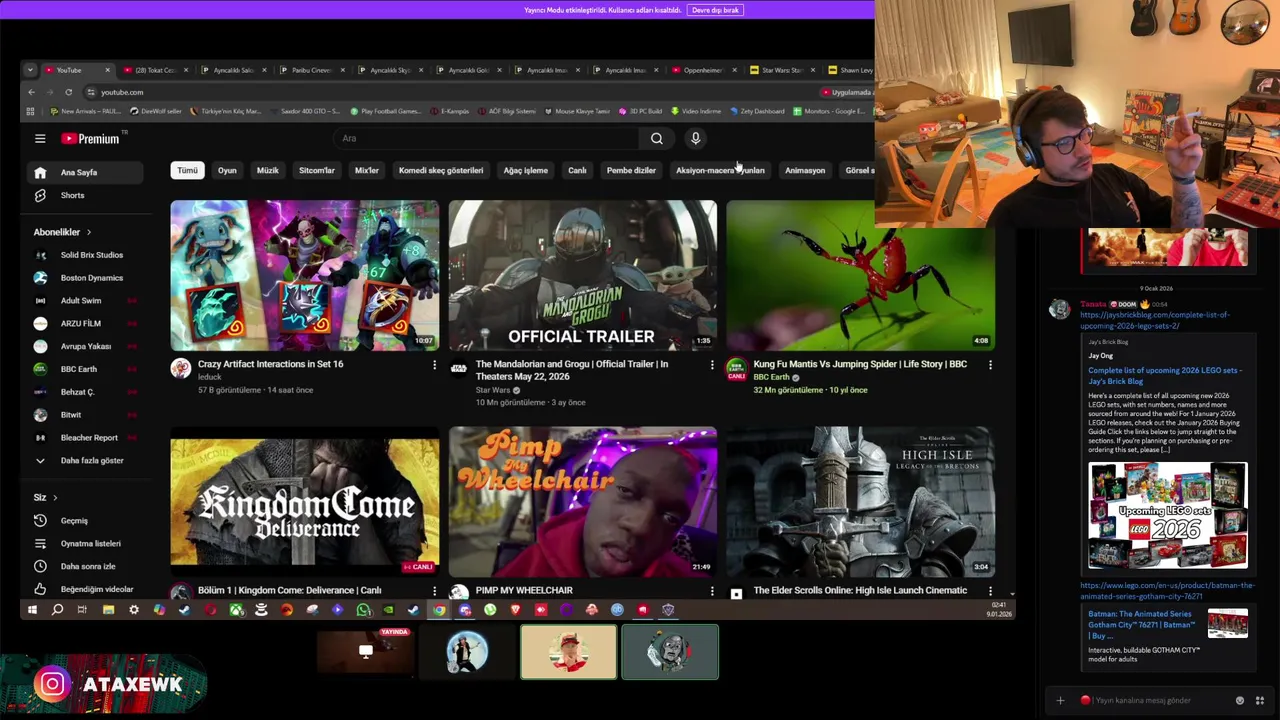Open options menu for the Mandalorian trailer
Image resolution: width=1280 pixels, height=720 pixels.
pyautogui.click(x=712, y=365)
